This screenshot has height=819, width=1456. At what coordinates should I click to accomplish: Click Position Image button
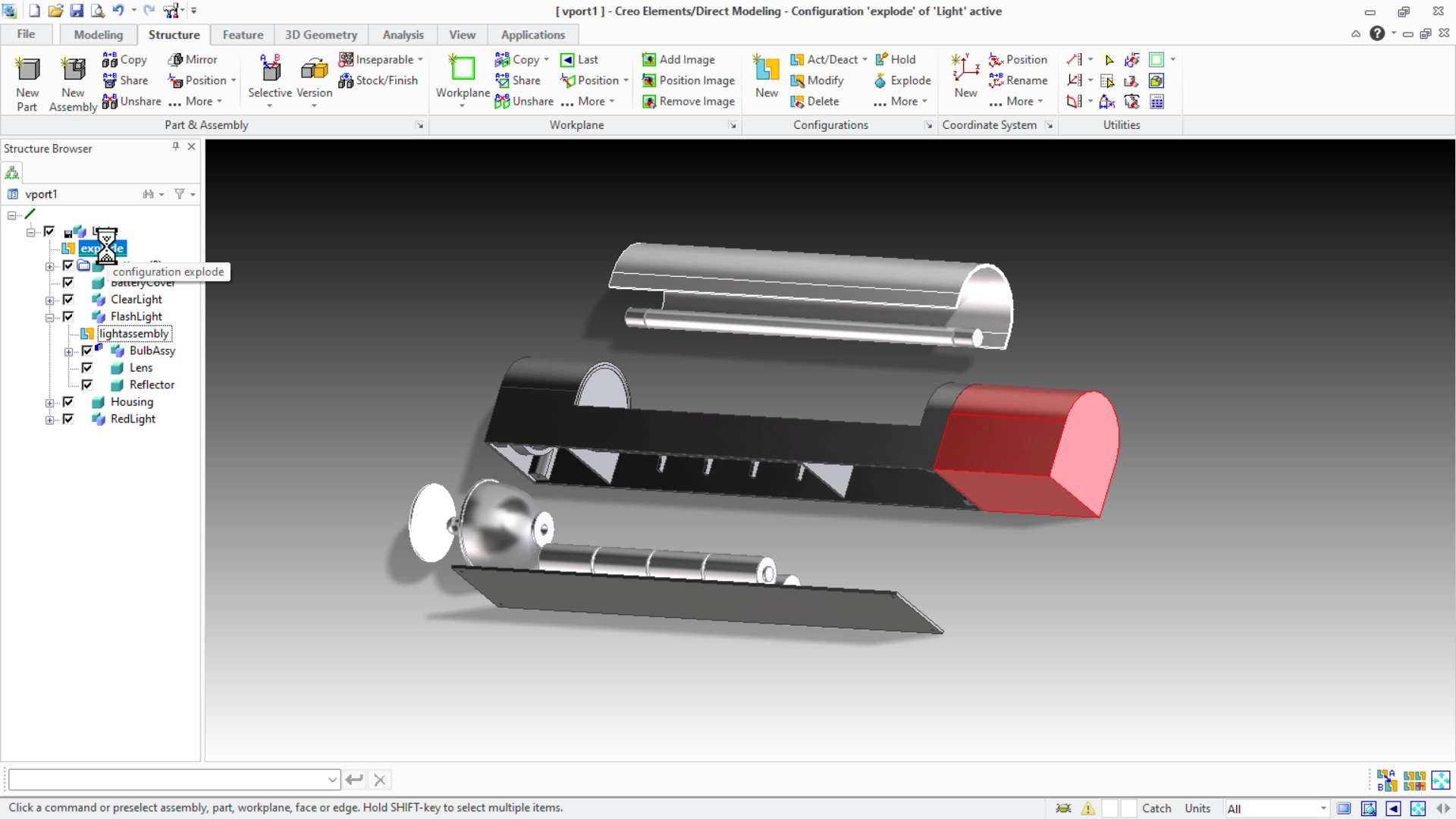point(689,80)
